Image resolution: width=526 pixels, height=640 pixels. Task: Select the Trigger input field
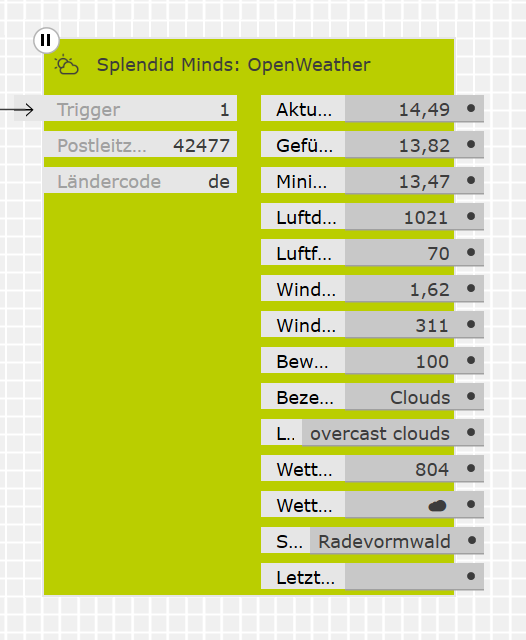pyautogui.click(x=140, y=109)
